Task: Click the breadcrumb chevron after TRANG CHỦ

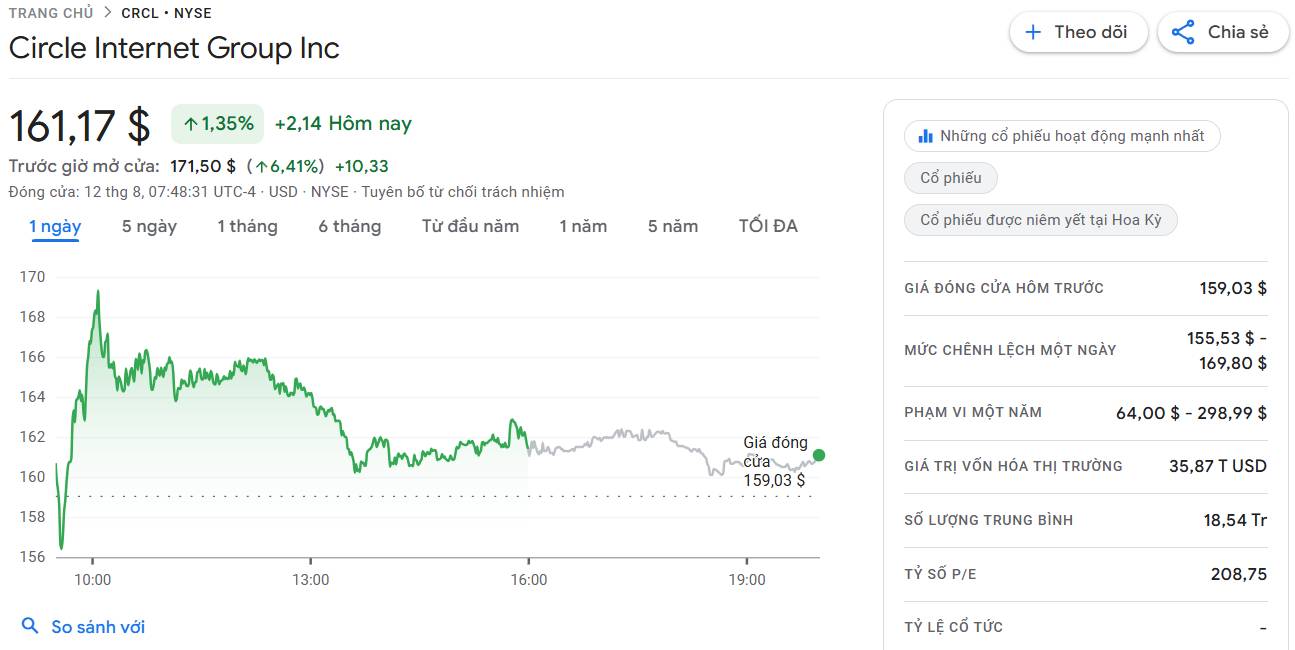Action: click(x=107, y=13)
